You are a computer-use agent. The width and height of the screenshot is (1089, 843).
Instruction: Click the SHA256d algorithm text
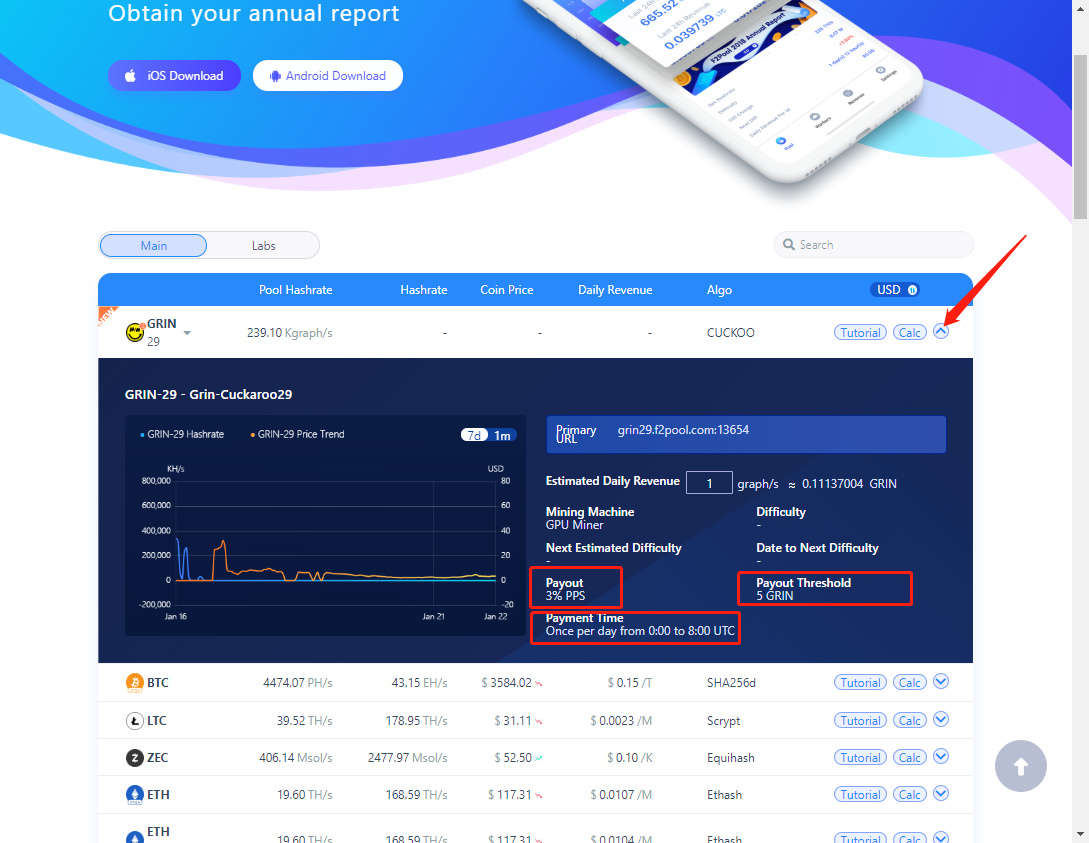(x=731, y=683)
